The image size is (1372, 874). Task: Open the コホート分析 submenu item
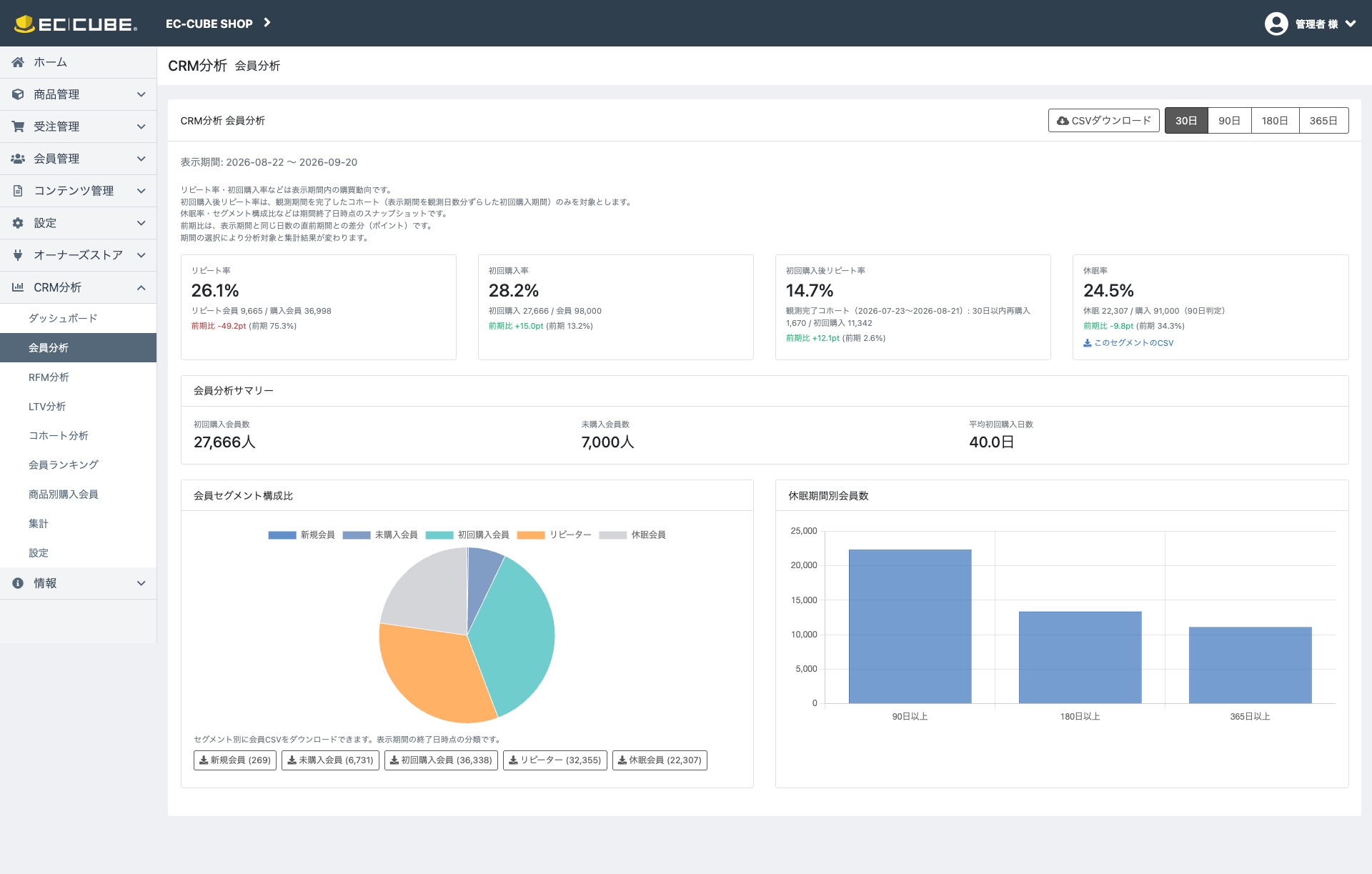(79, 436)
